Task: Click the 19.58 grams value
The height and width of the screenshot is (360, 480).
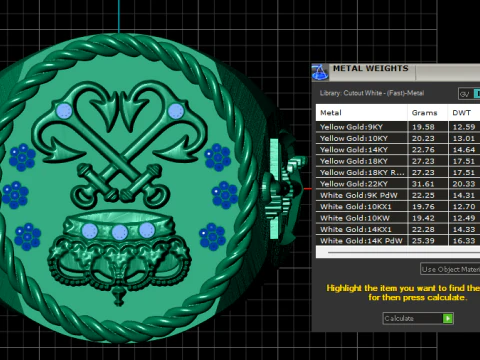Action: pos(423,127)
